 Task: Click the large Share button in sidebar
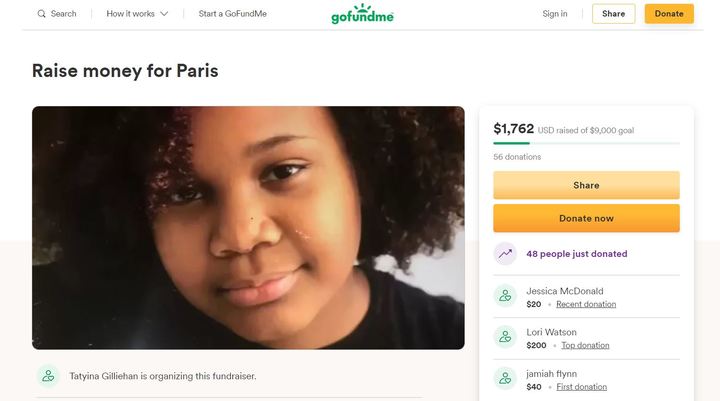[586, 185]
